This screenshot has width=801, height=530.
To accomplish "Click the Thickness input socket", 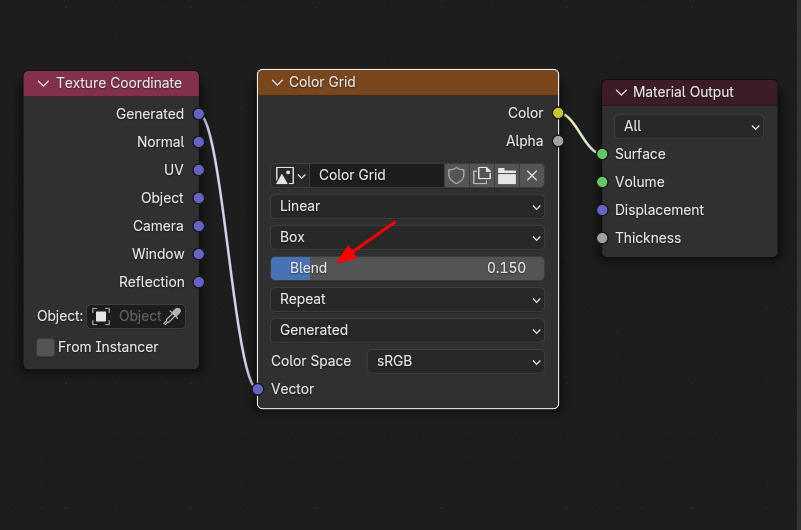I will [602, 238].
